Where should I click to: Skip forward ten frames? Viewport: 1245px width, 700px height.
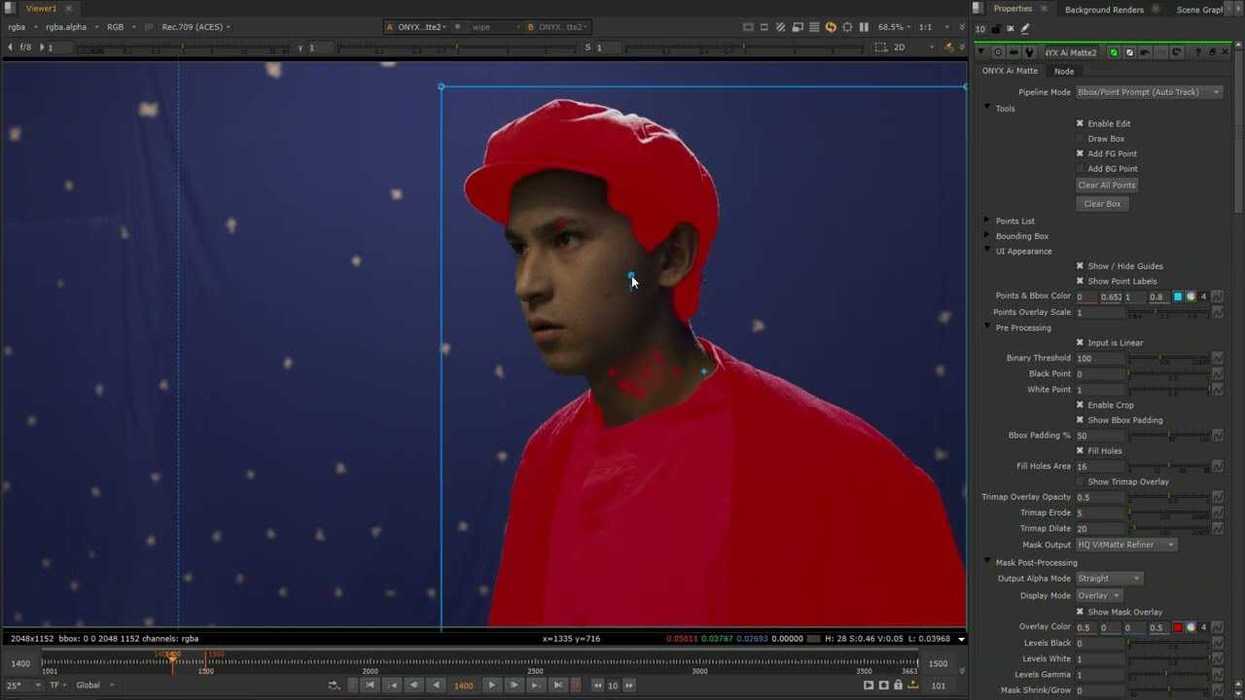[x=629, y=685]
